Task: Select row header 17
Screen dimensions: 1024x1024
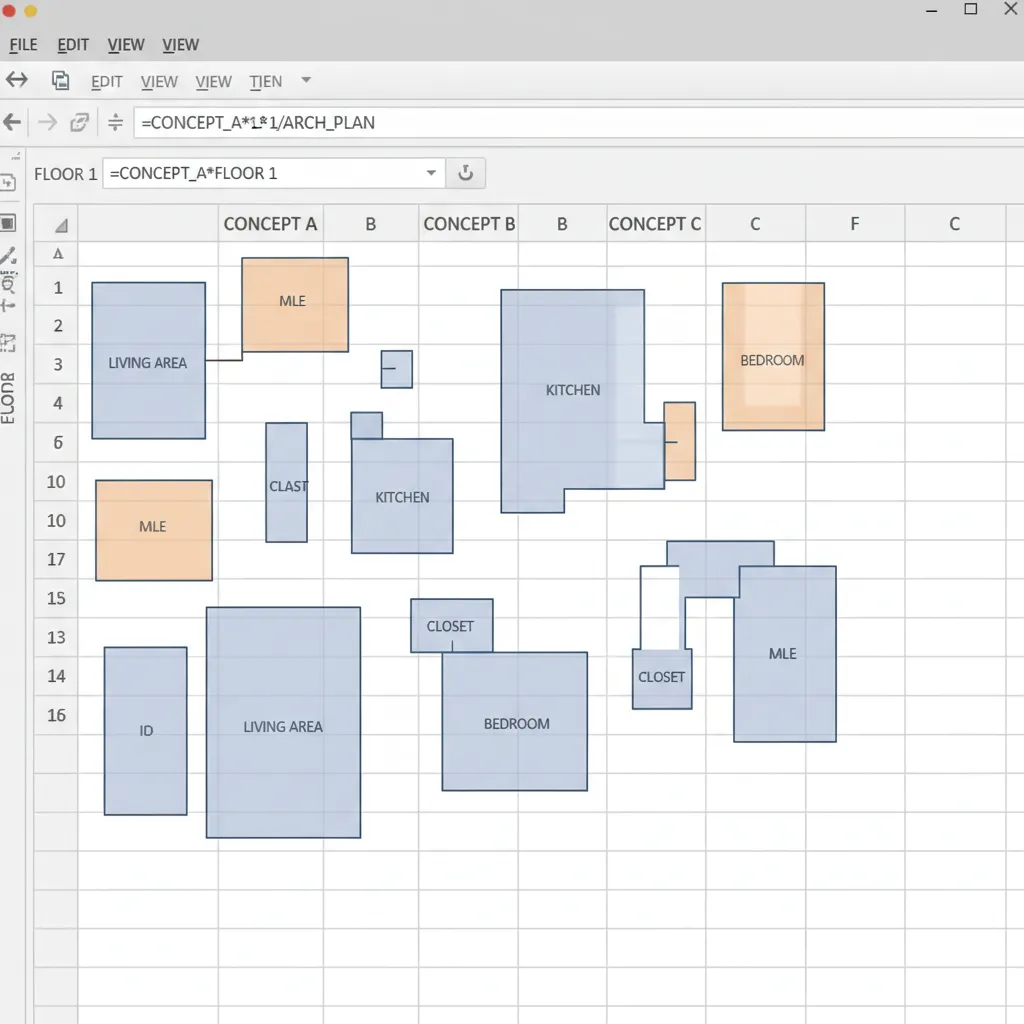Action: (x=56, y=559)
